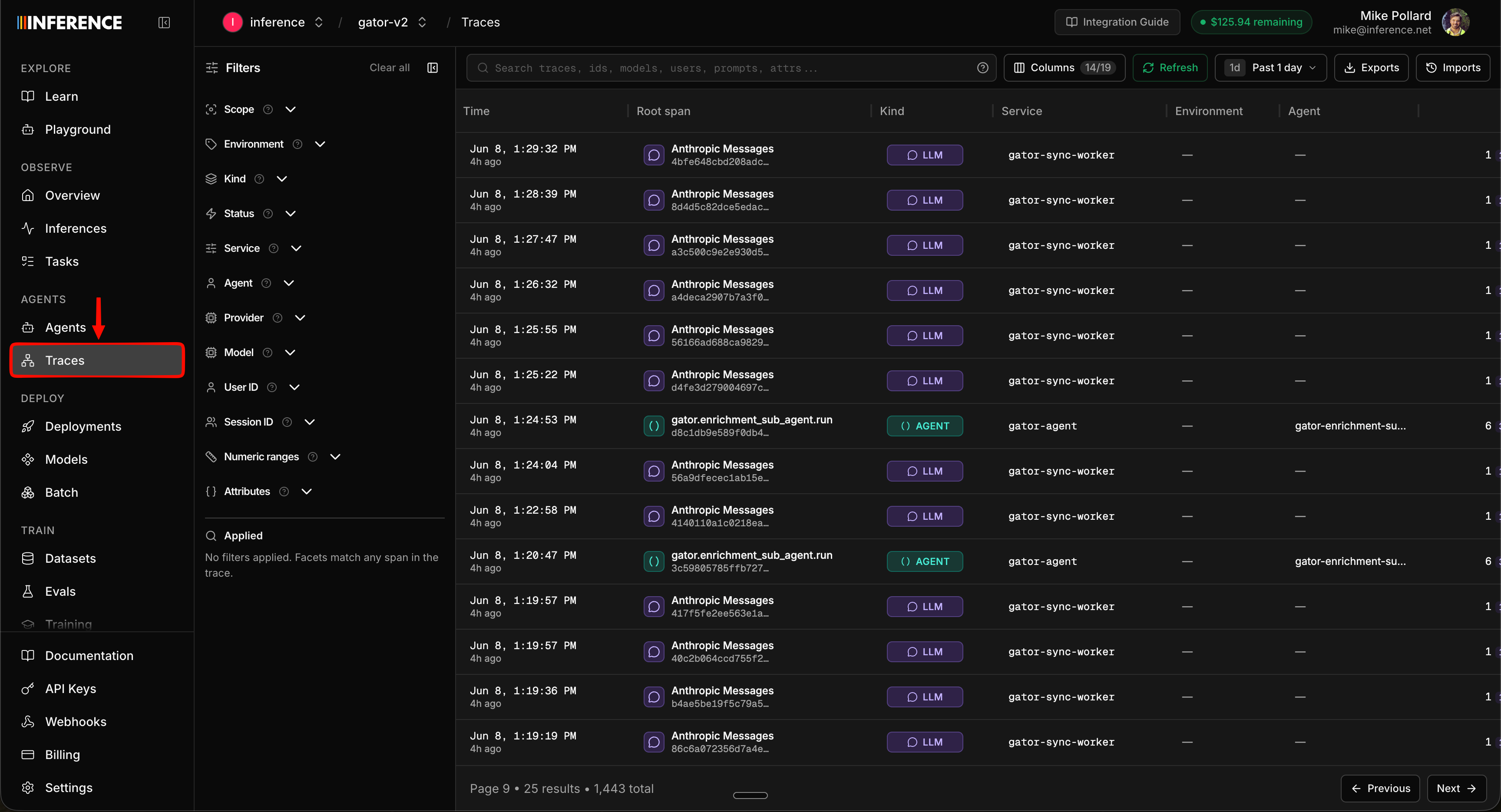Click the Provider filter help icon

[278, 318]
